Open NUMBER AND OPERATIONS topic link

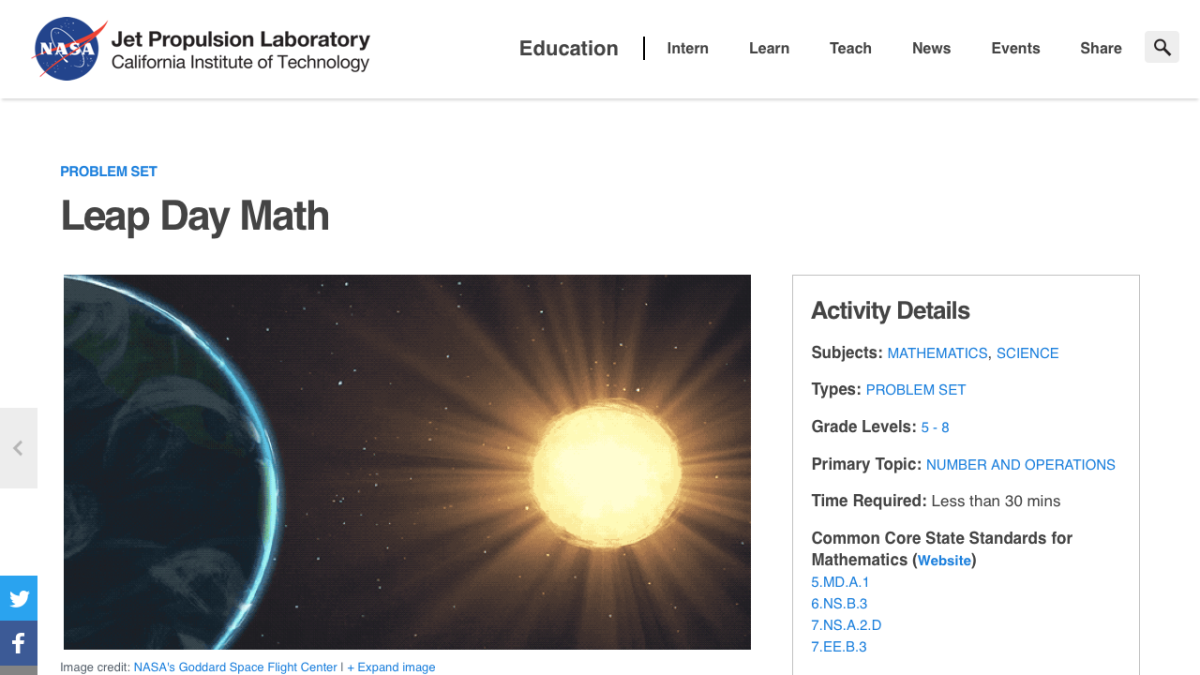(x=1020, y=464)
